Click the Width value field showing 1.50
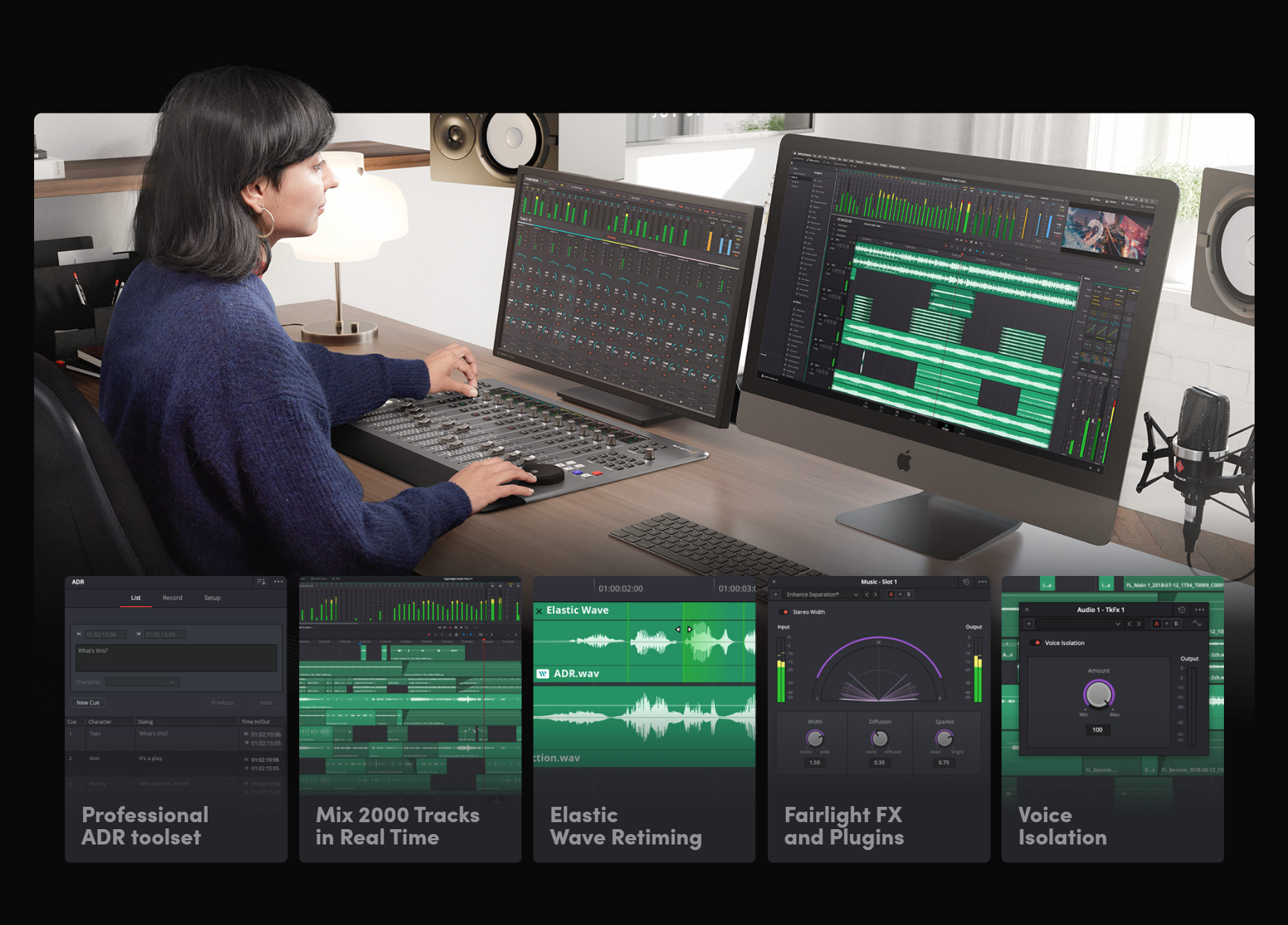The width and height of the screenshot is (1288, 925). 814,763
